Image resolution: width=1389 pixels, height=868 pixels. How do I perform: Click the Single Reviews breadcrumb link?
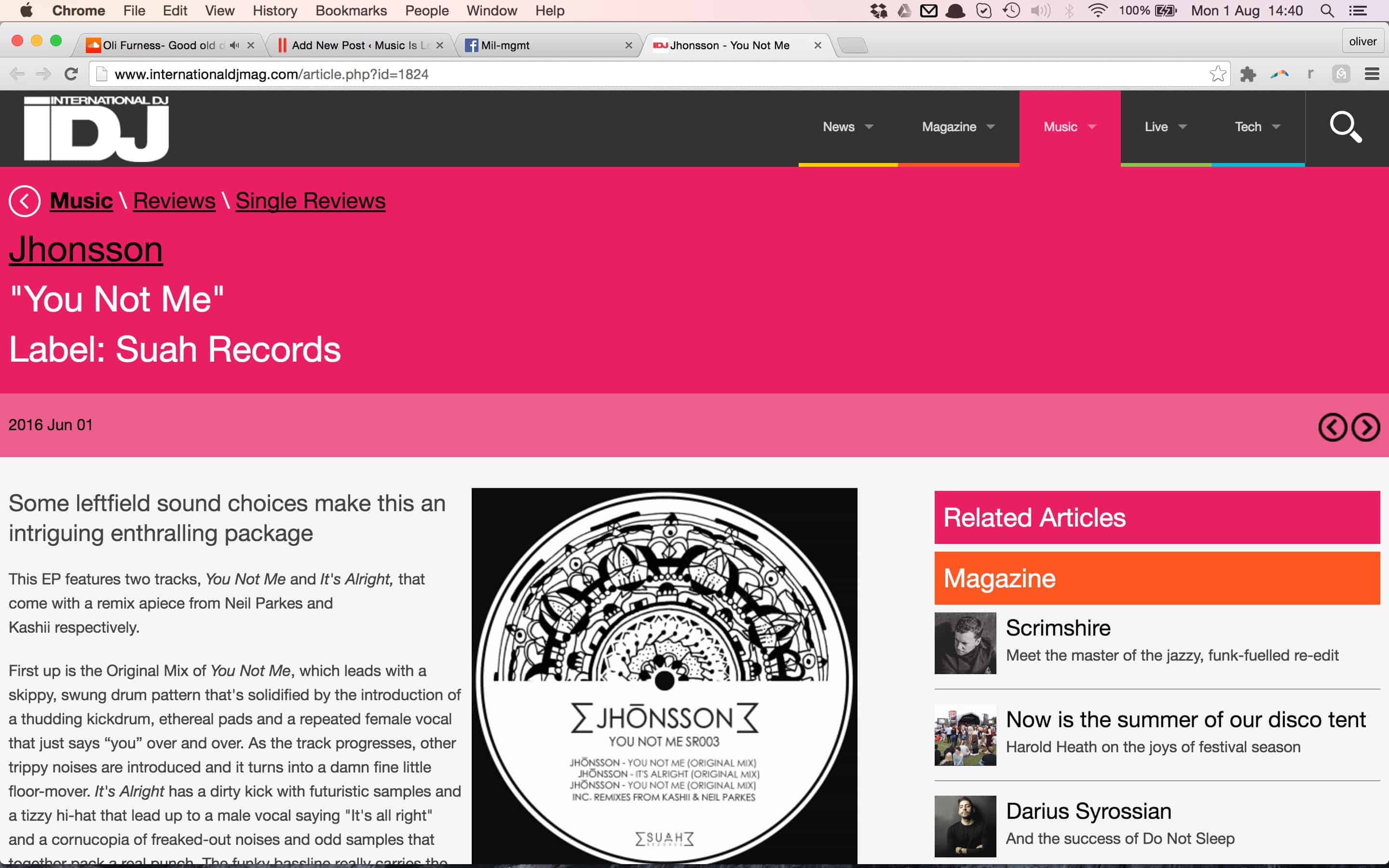310,201
